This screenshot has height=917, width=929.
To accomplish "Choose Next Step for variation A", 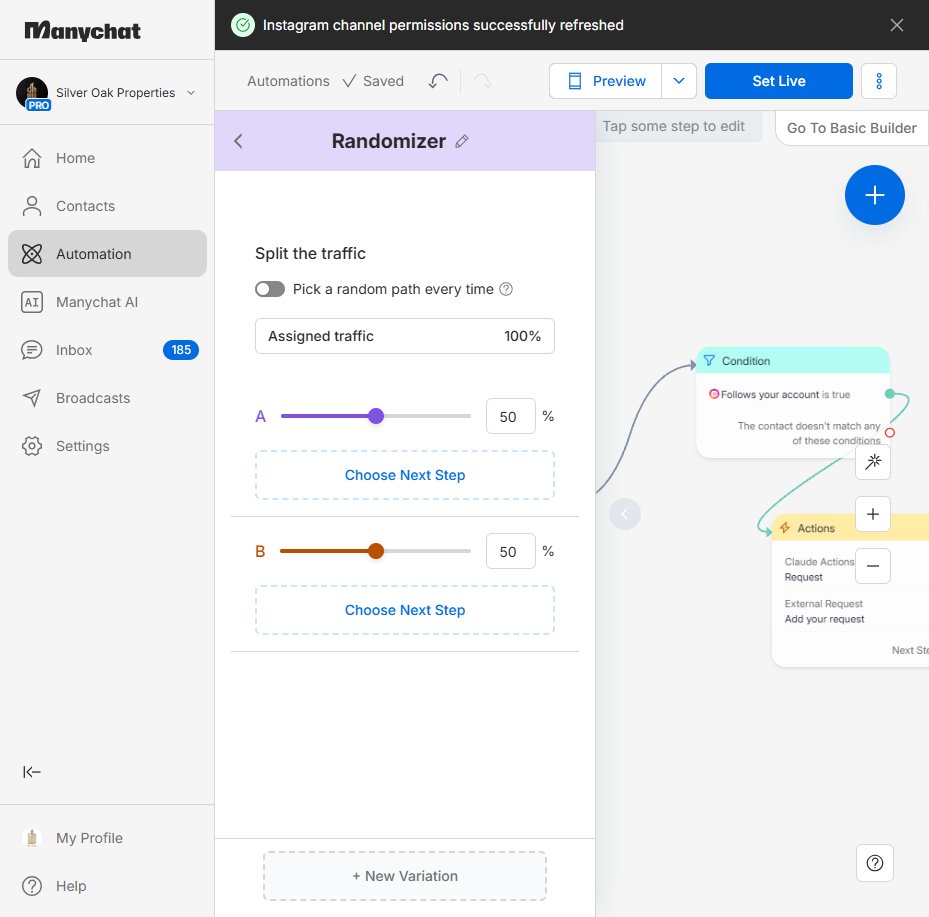I will tap(405, 475).
